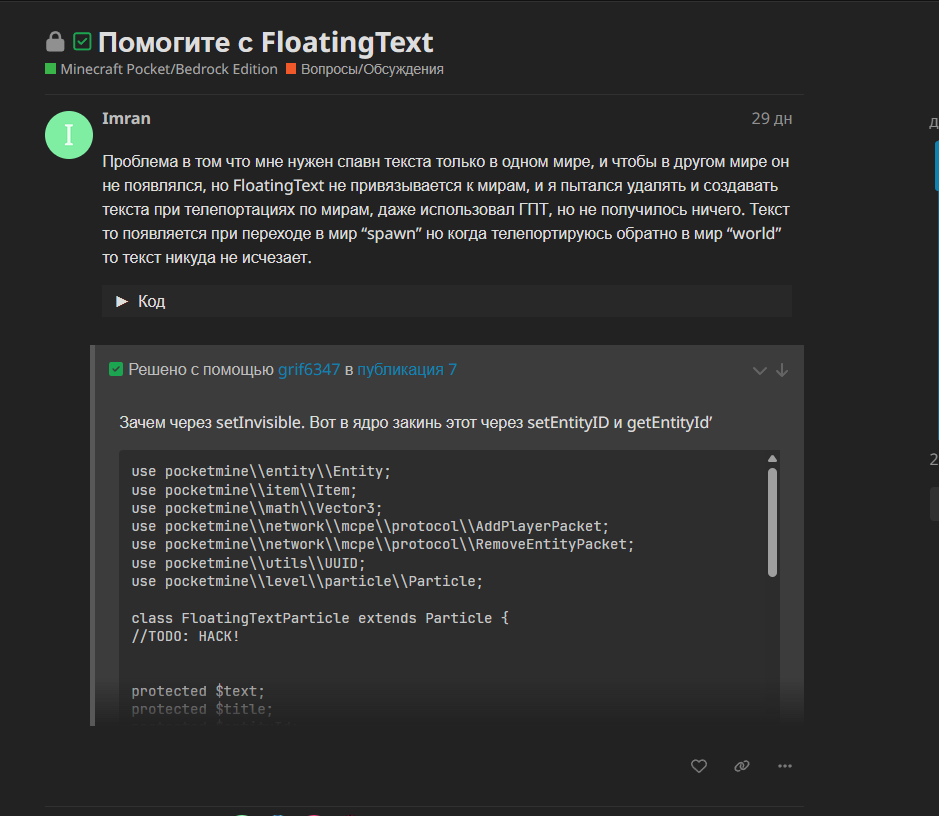Go to the "публикация 7" link
Viewport: 939px width, 816px height.
coord(407,369)
